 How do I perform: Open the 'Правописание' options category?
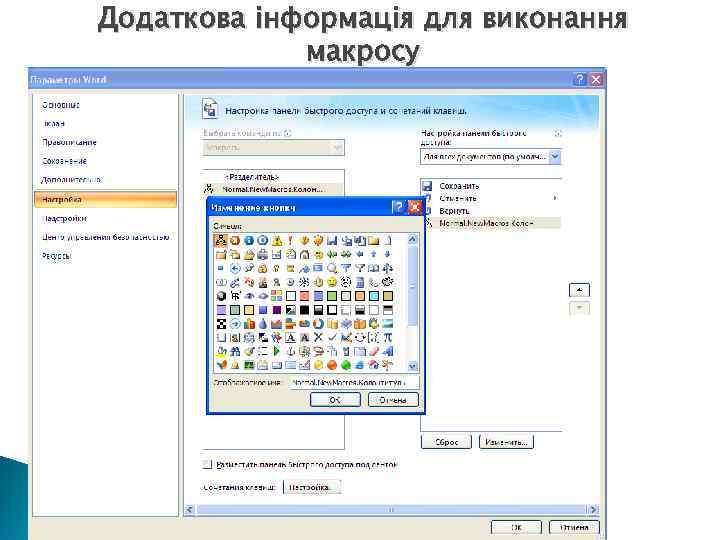(69, 142)
